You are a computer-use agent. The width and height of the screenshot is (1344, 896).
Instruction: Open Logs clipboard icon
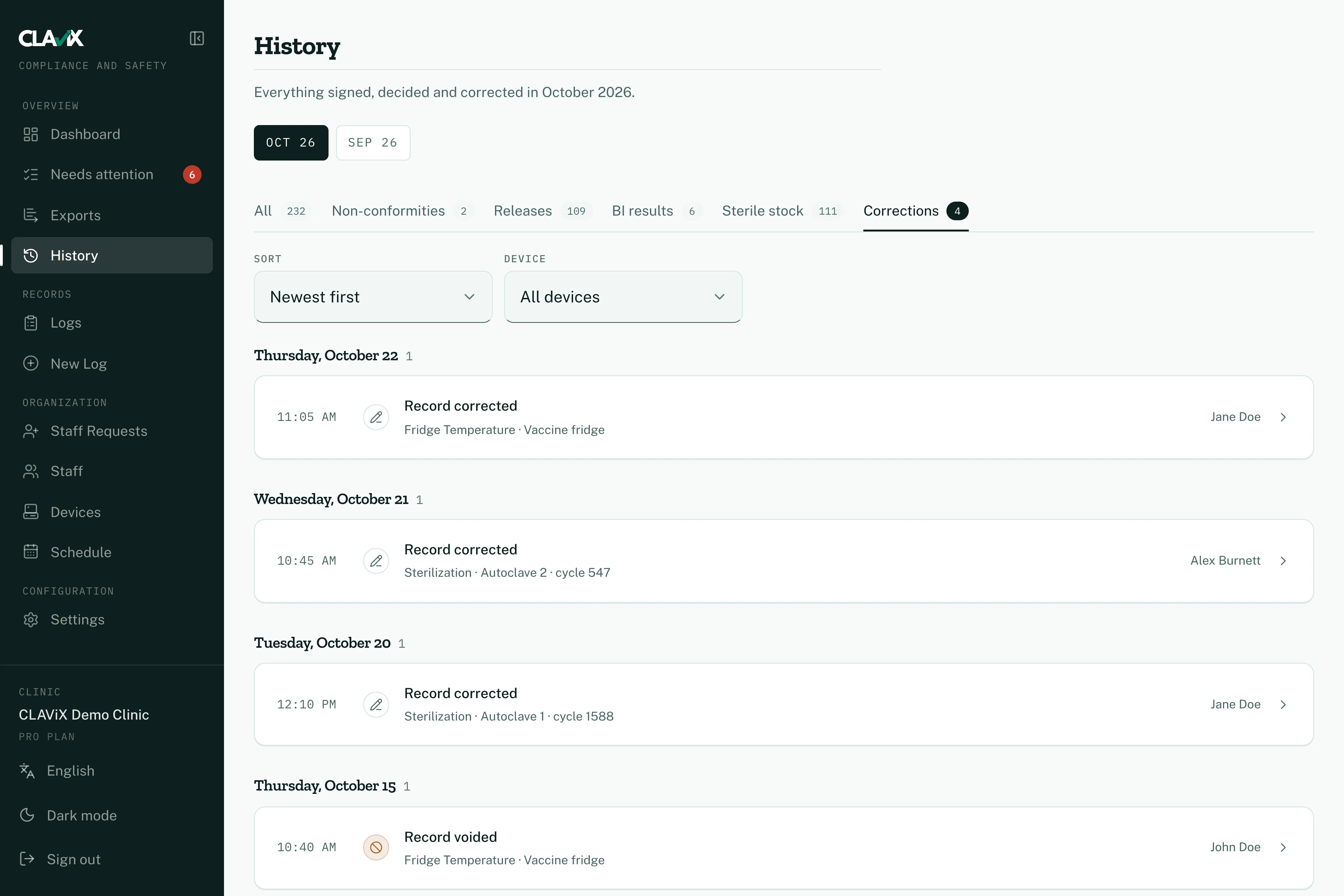pos(31,323)
